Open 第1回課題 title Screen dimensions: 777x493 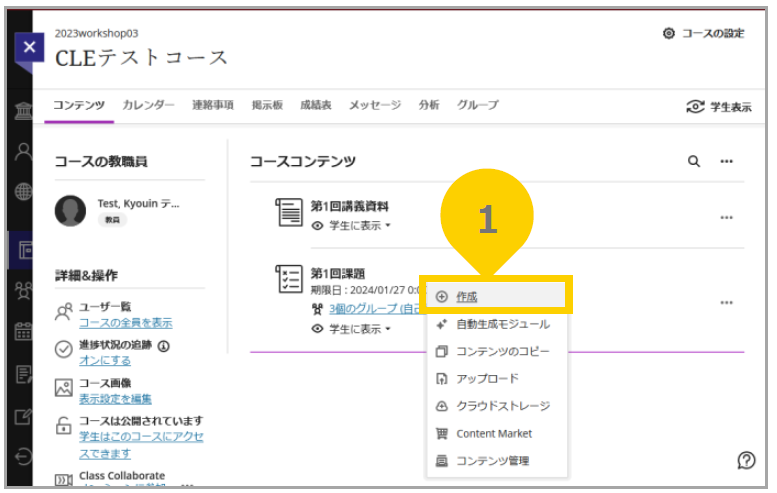coord(337,274)
